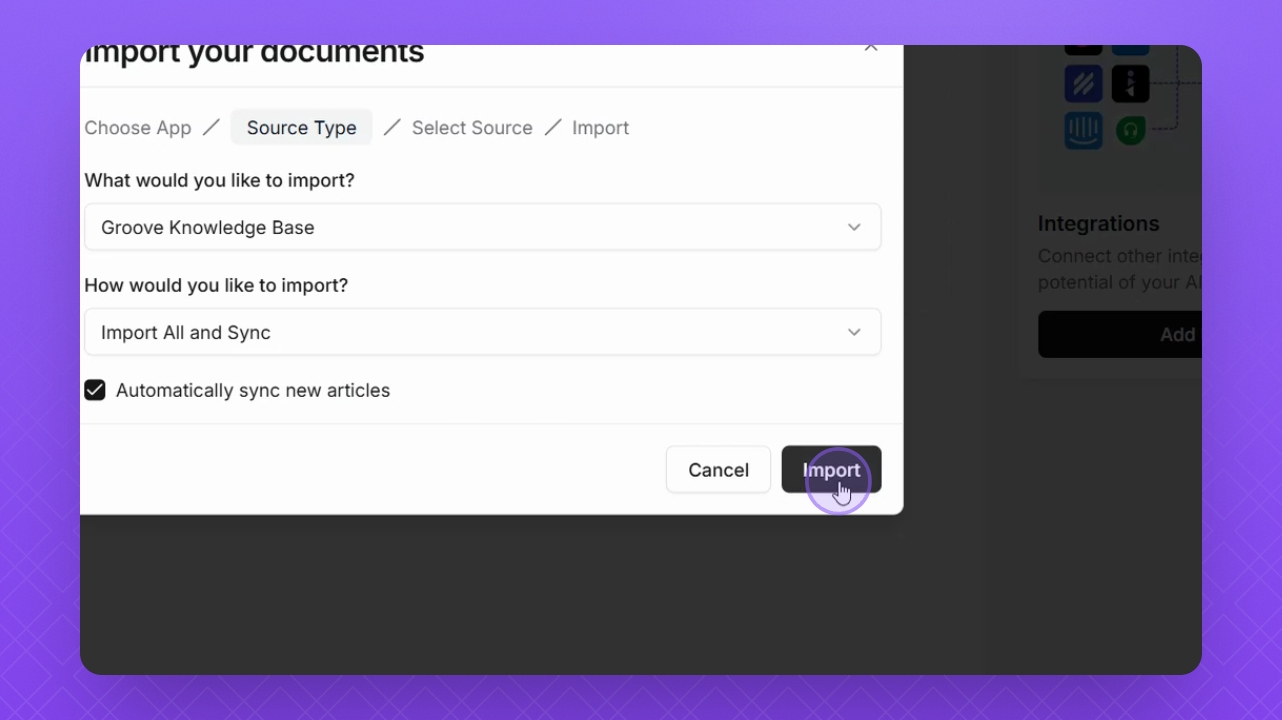The image size is (1282, 720).
Task: Open the Import step in the breadcrumb
Action: tap(600, 128)
